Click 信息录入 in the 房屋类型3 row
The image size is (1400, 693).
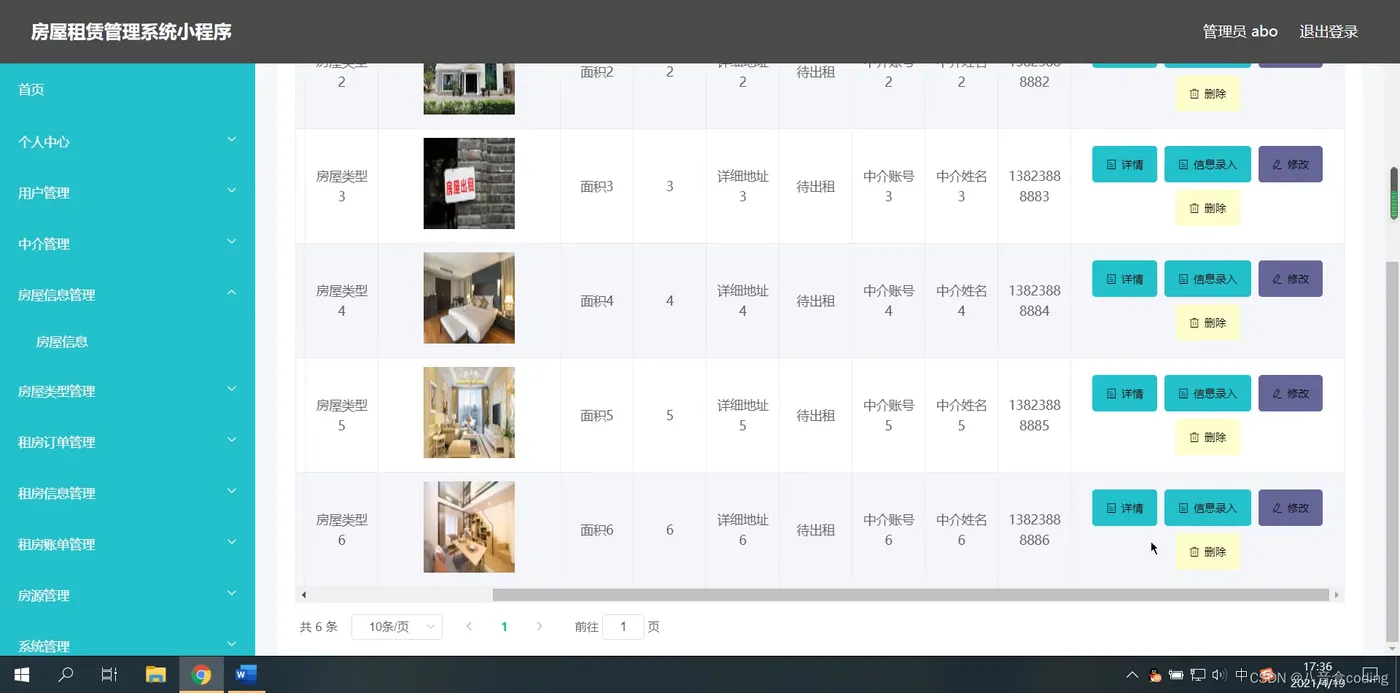[x=1207, y=164]
